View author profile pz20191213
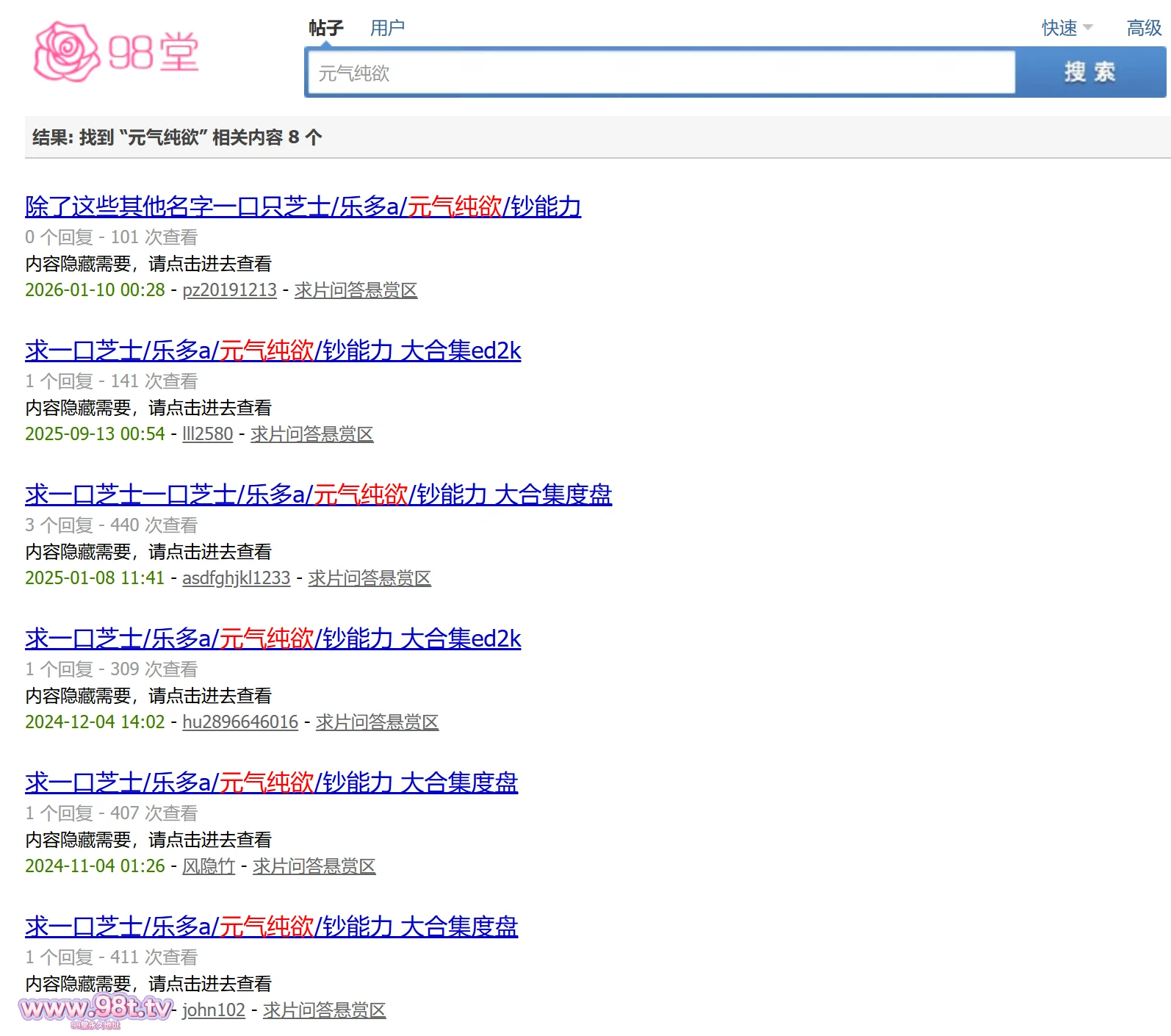The image size is (1171, 1036). [x=229, y=290]
